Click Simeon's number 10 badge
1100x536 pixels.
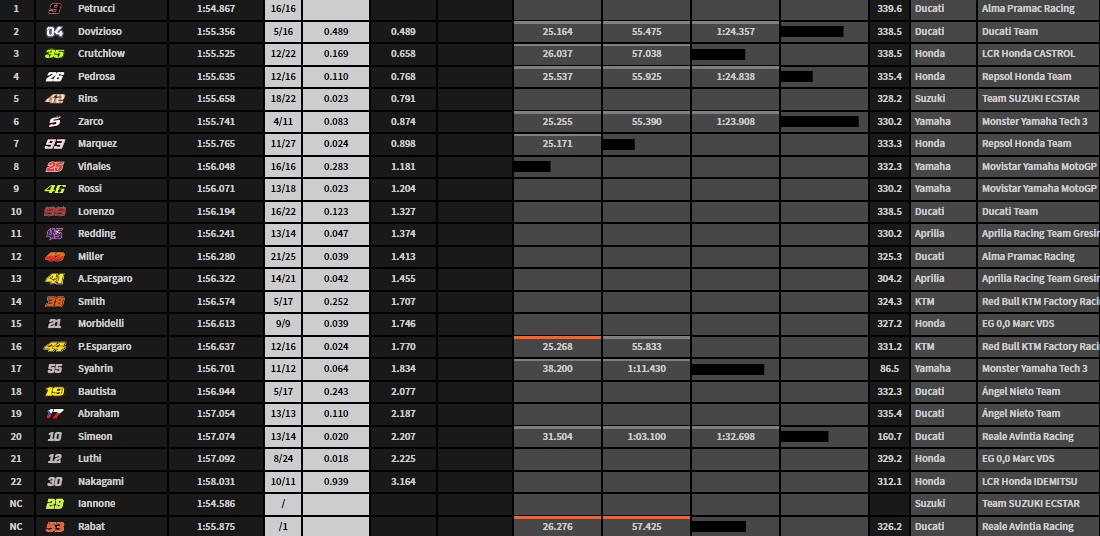click(x=55, y=436)
